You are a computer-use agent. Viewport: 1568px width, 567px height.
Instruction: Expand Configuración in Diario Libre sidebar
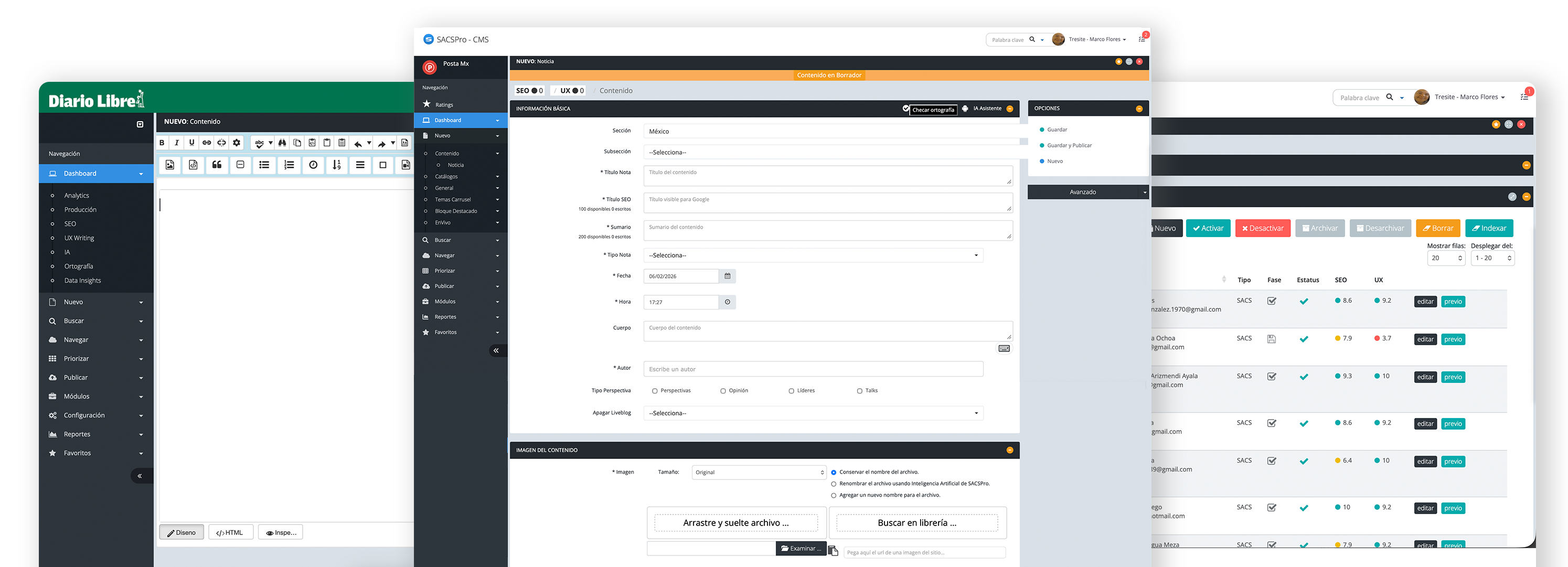click(96, 415)
